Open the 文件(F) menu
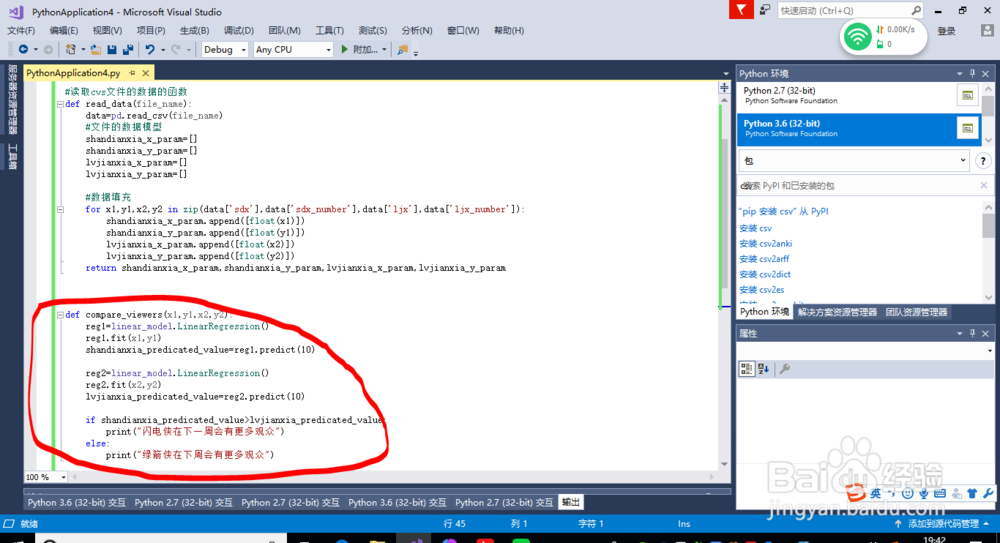This screenshot has height=543, width=1000. point(21,31)
